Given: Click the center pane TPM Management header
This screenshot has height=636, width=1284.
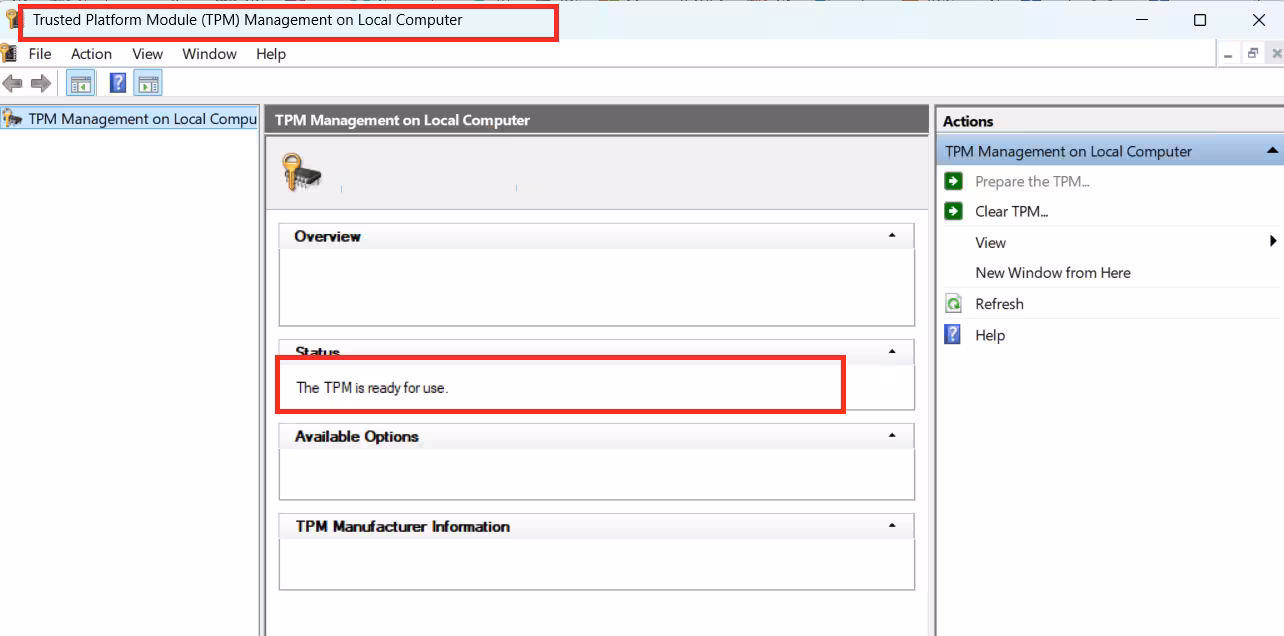Looking at the screenshot, I should (x=402, y=120).
